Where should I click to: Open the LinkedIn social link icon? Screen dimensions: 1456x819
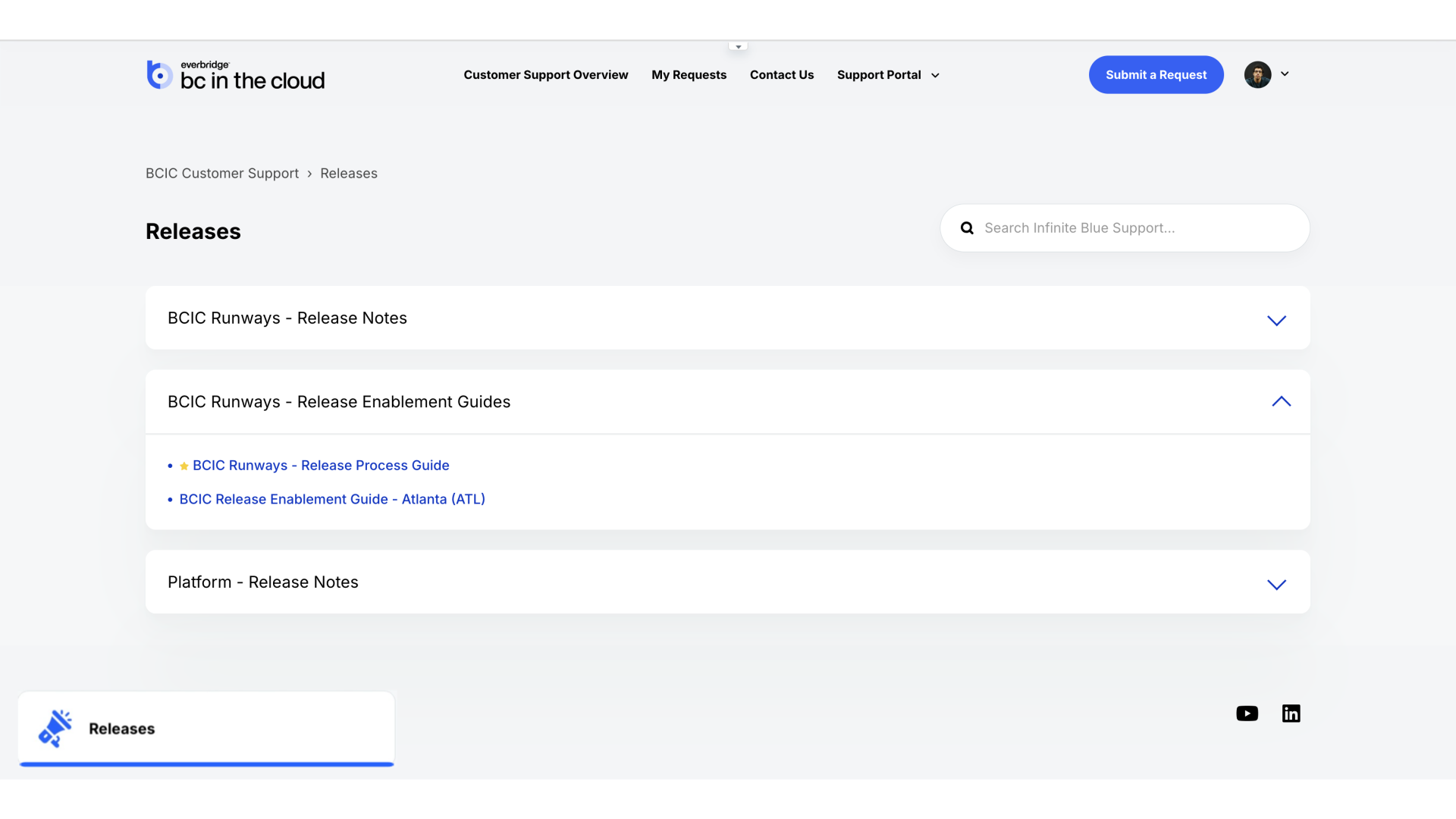1291,714
